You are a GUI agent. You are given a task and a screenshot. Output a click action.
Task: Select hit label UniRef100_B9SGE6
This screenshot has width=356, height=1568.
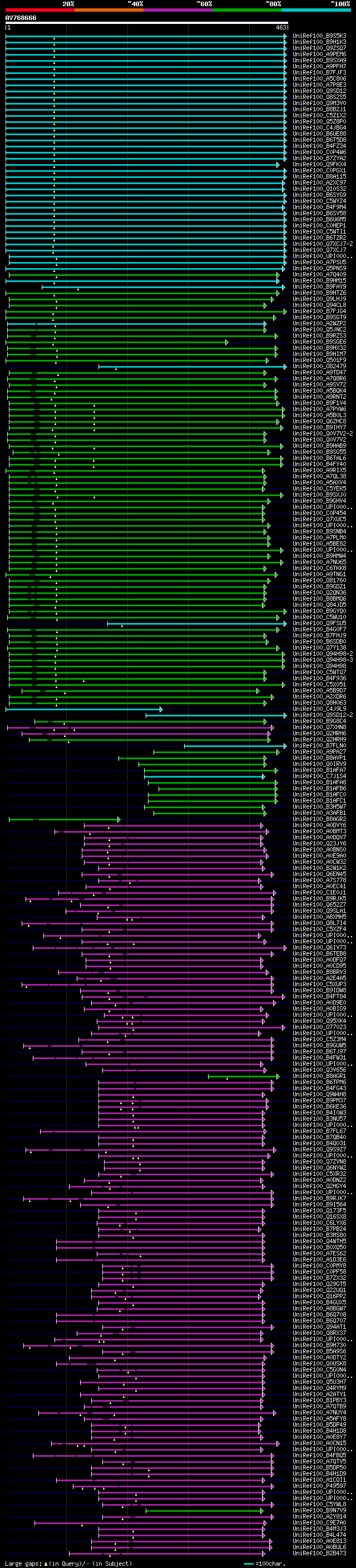(319, 342)
